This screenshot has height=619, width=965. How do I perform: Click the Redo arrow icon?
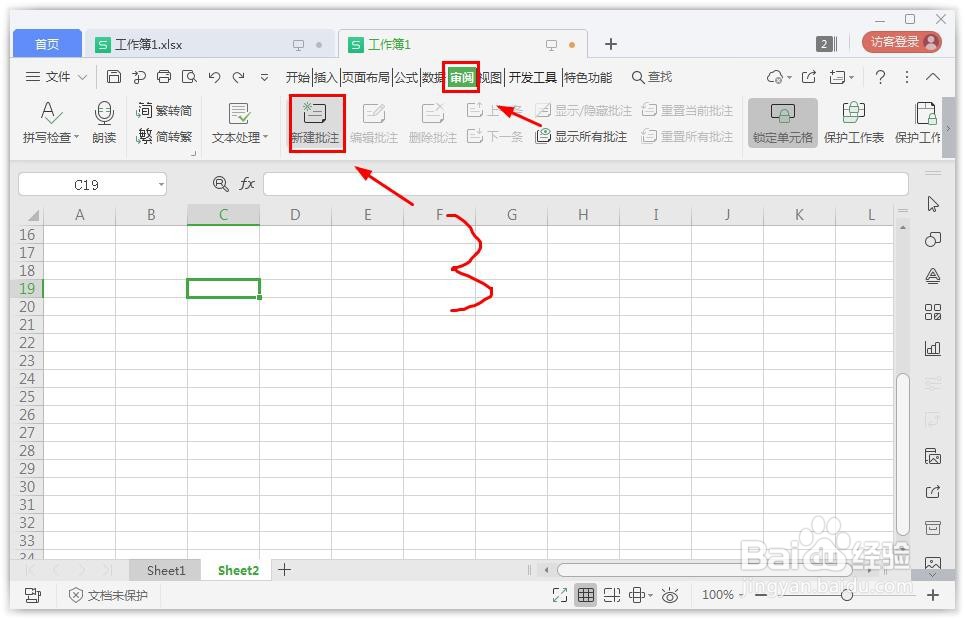[239, 77]
